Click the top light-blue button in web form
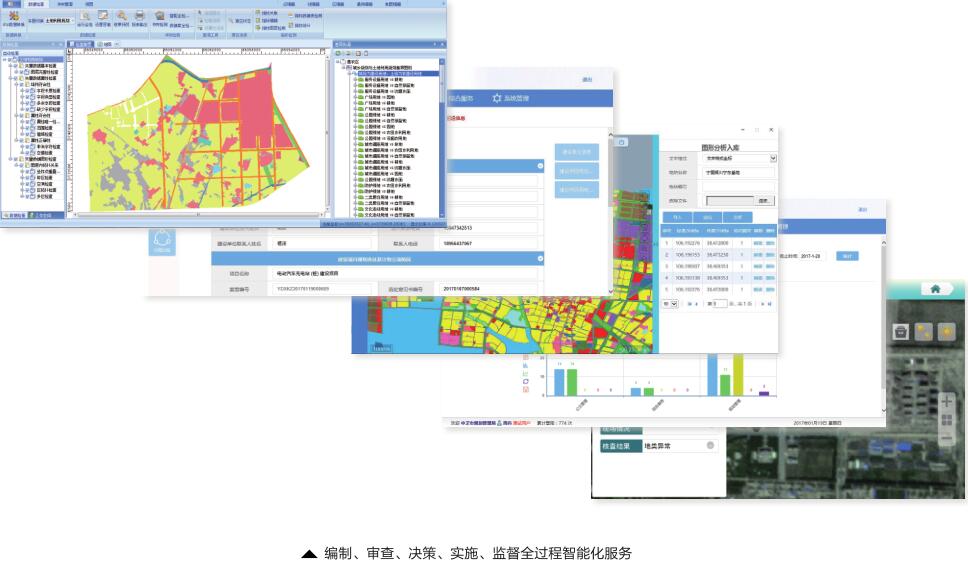 (x=577, y=152)
